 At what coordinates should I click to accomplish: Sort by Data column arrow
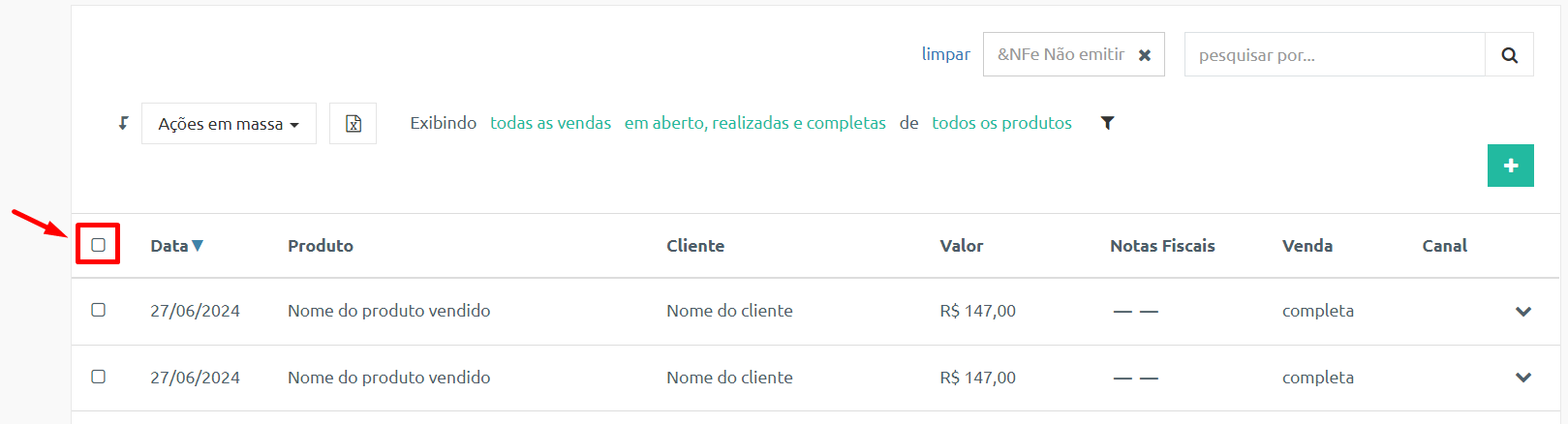tap(198, 246)
